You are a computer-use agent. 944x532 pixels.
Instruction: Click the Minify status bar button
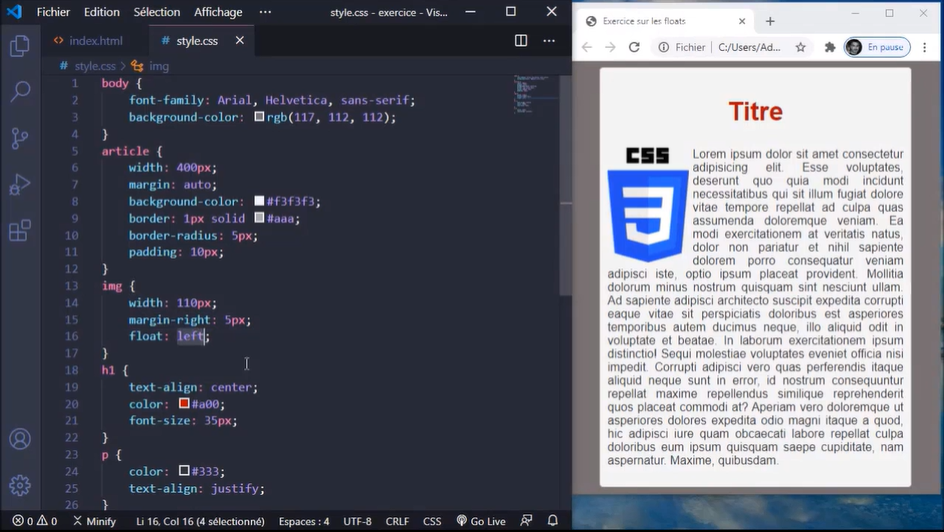click(x=95, y=521)
